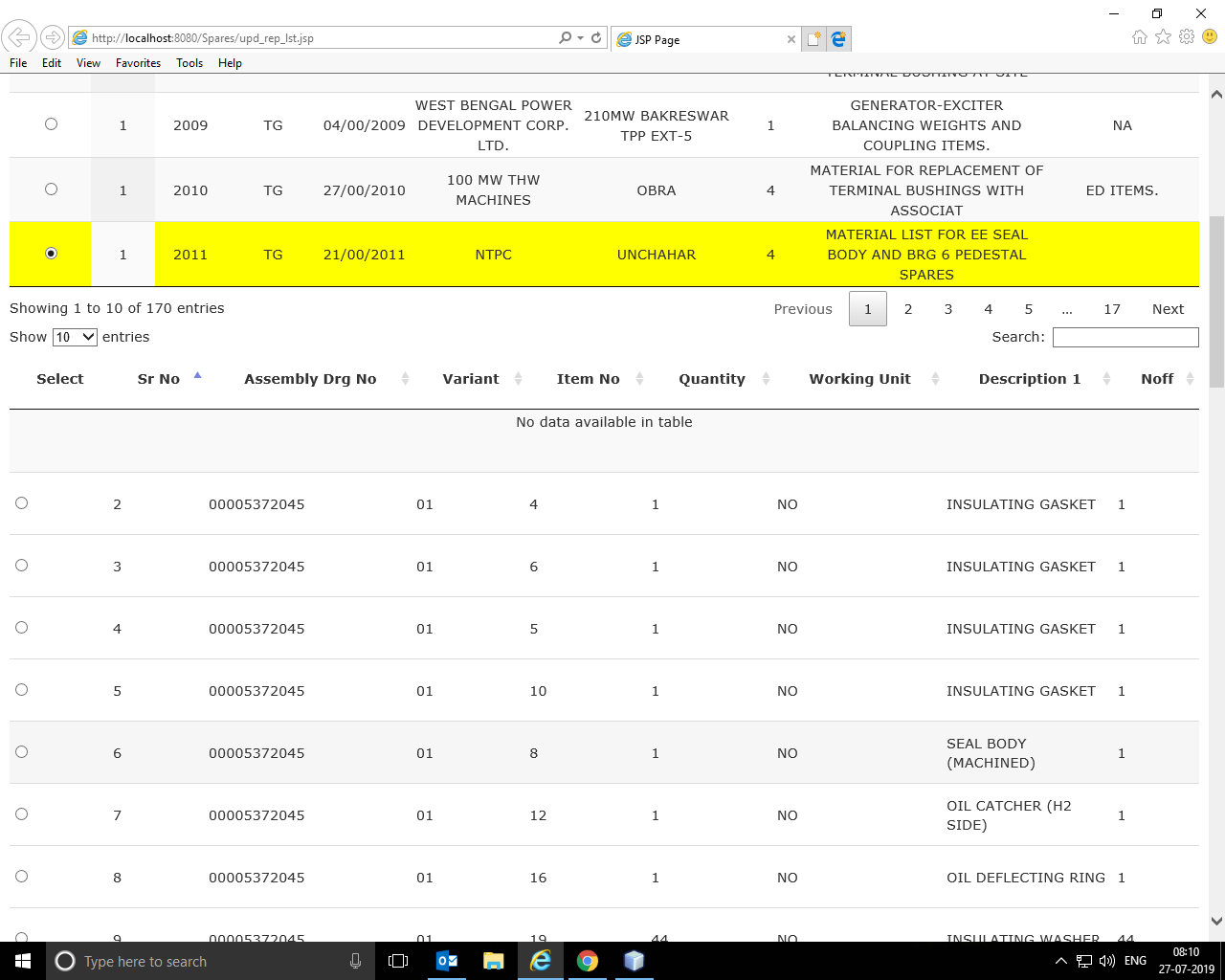Click the smiley feedback icon

point(1207,36)
